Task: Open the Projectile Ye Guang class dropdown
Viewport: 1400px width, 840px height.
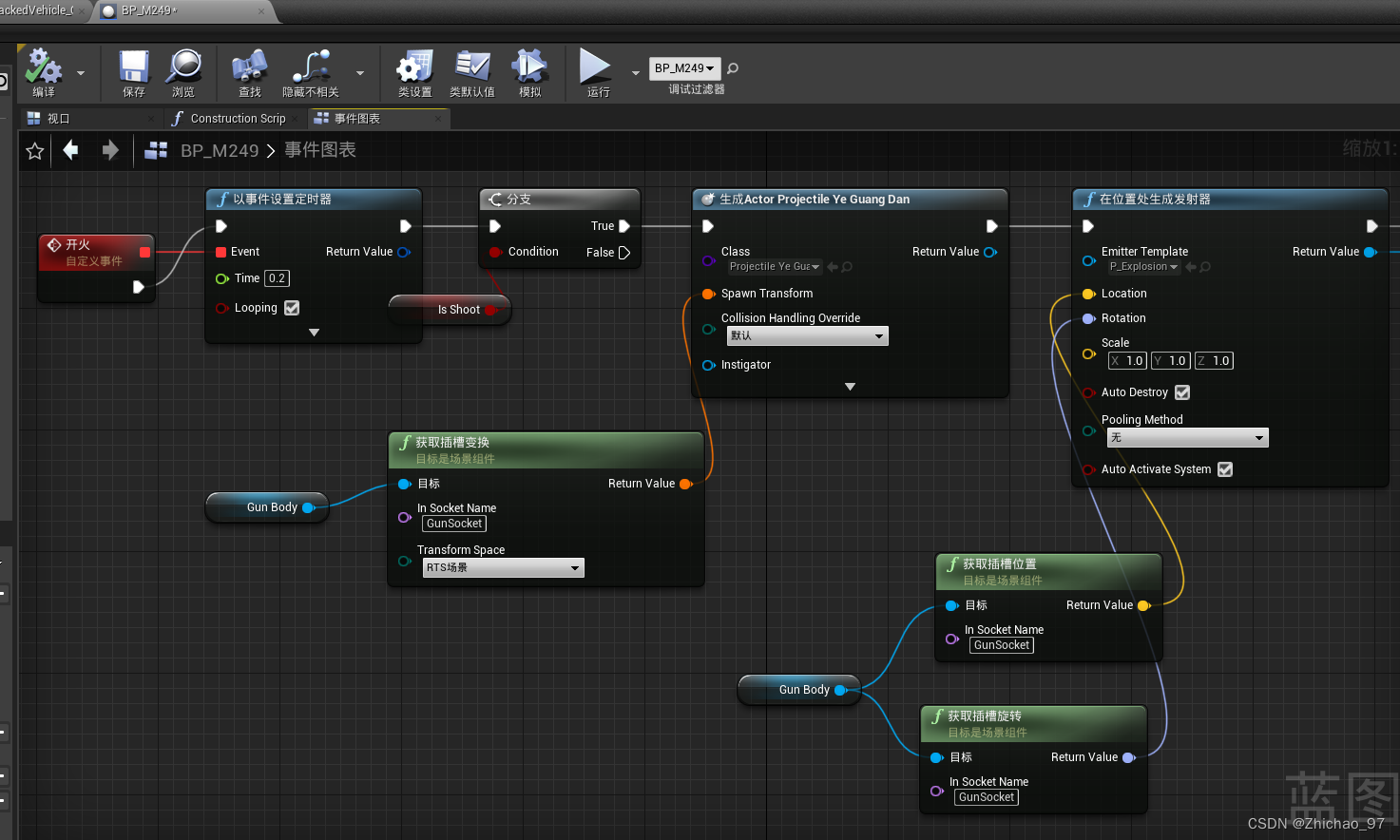Action: pyautogui.click(x=775, y=267)
